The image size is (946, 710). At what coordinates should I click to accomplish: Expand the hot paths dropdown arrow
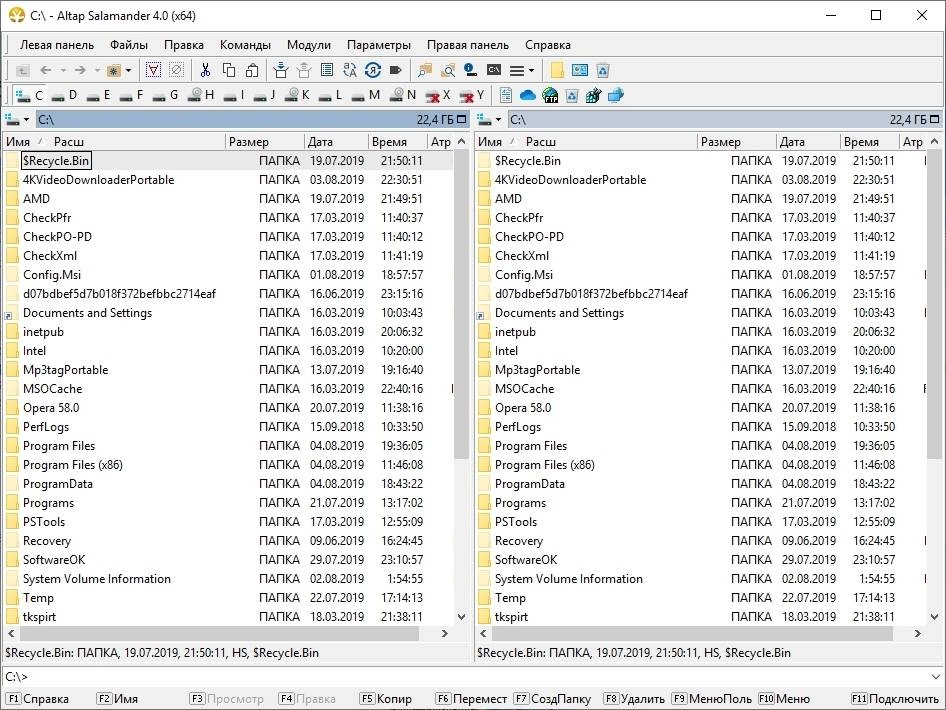point(128,71)
